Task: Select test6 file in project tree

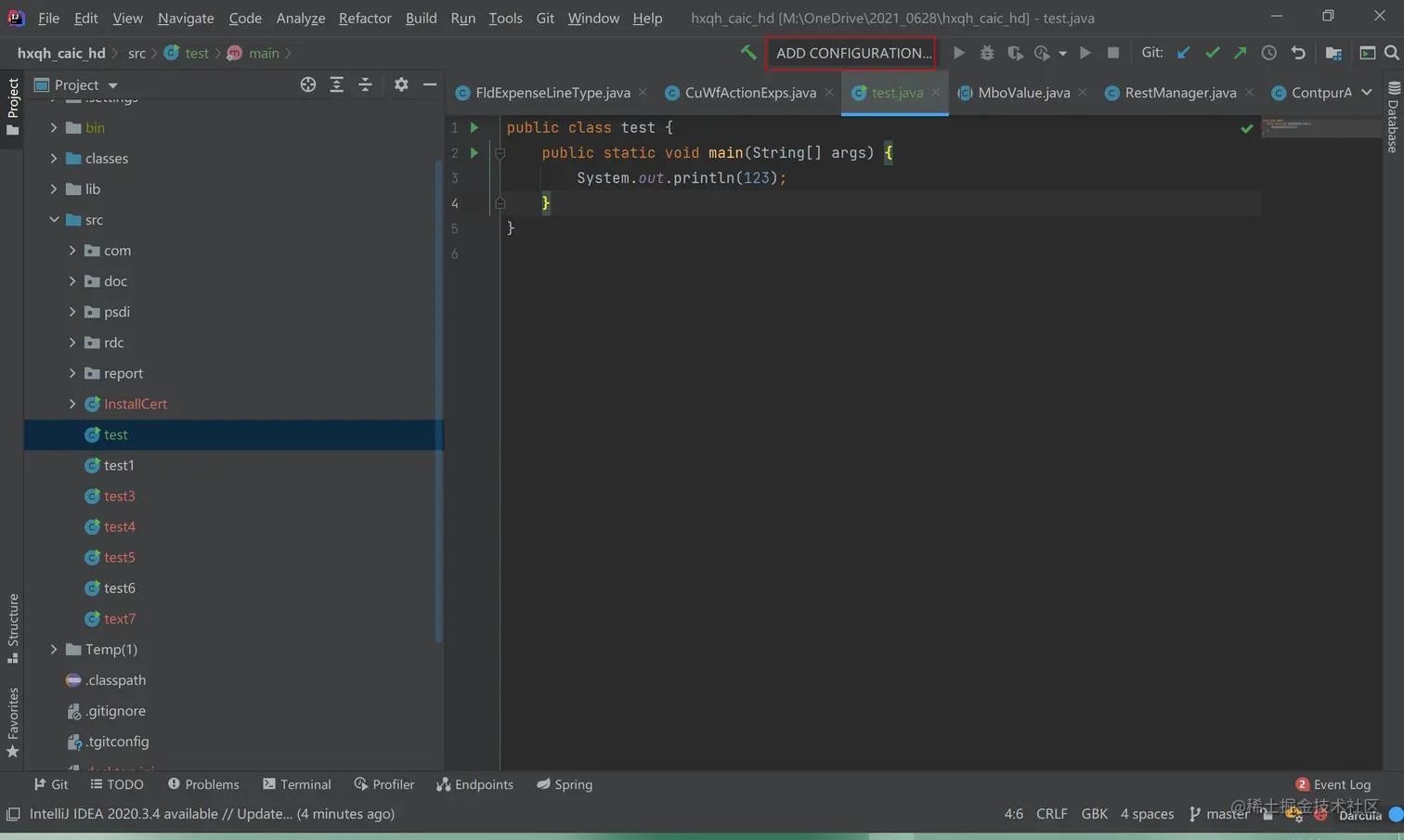Action: (119, 588)
